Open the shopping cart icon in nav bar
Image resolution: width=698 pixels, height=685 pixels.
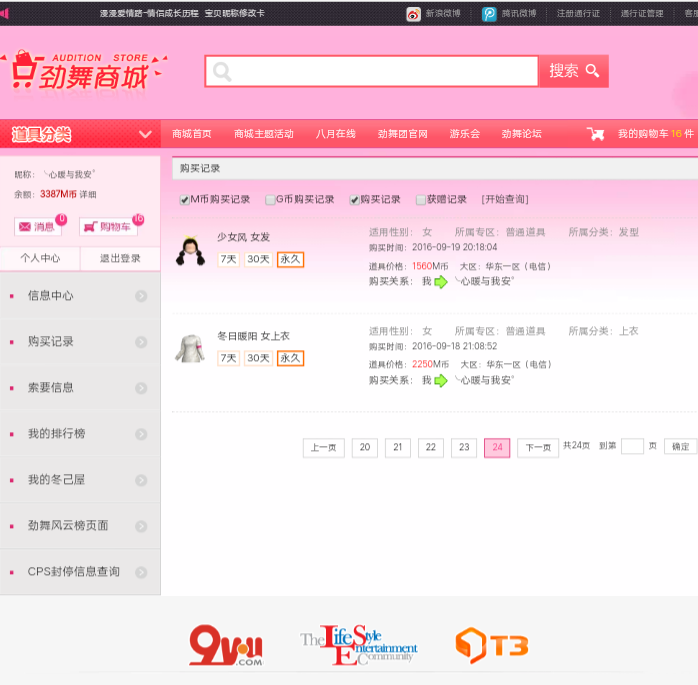point(596,134)
